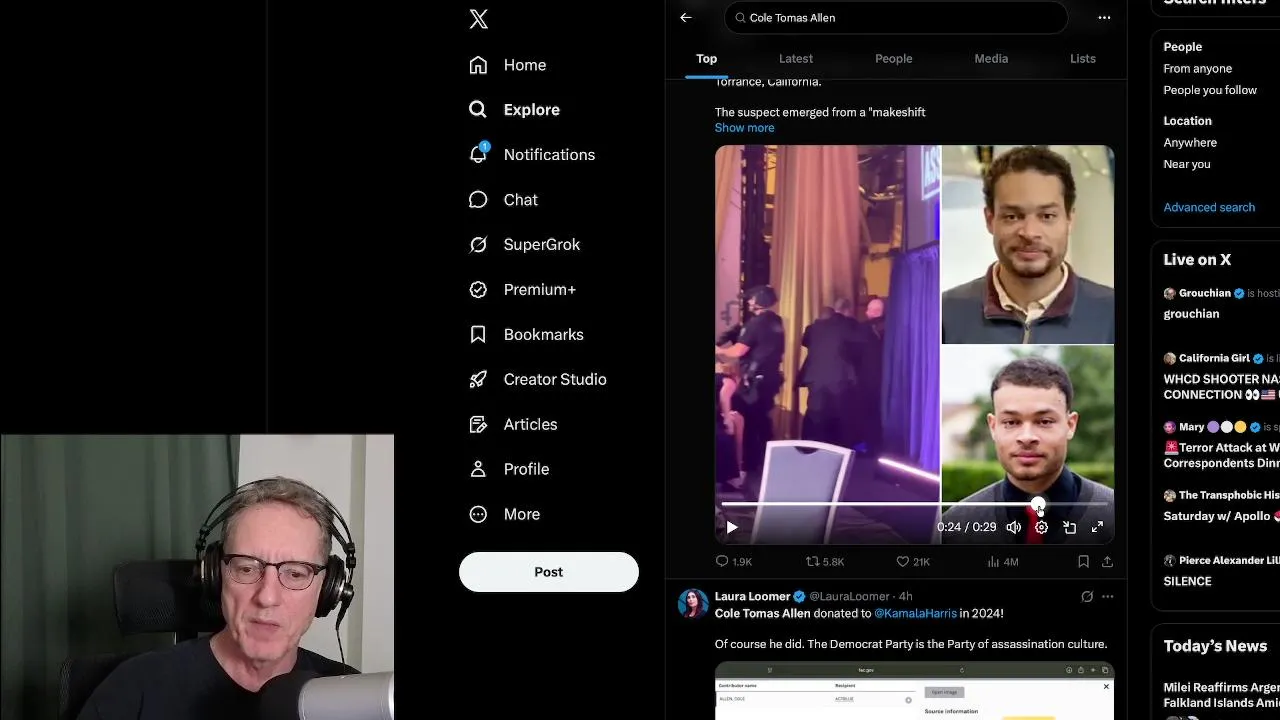Open the More circle icon
The width and height of the screenshot is (1280, 720).
click(x=478, y=514)
